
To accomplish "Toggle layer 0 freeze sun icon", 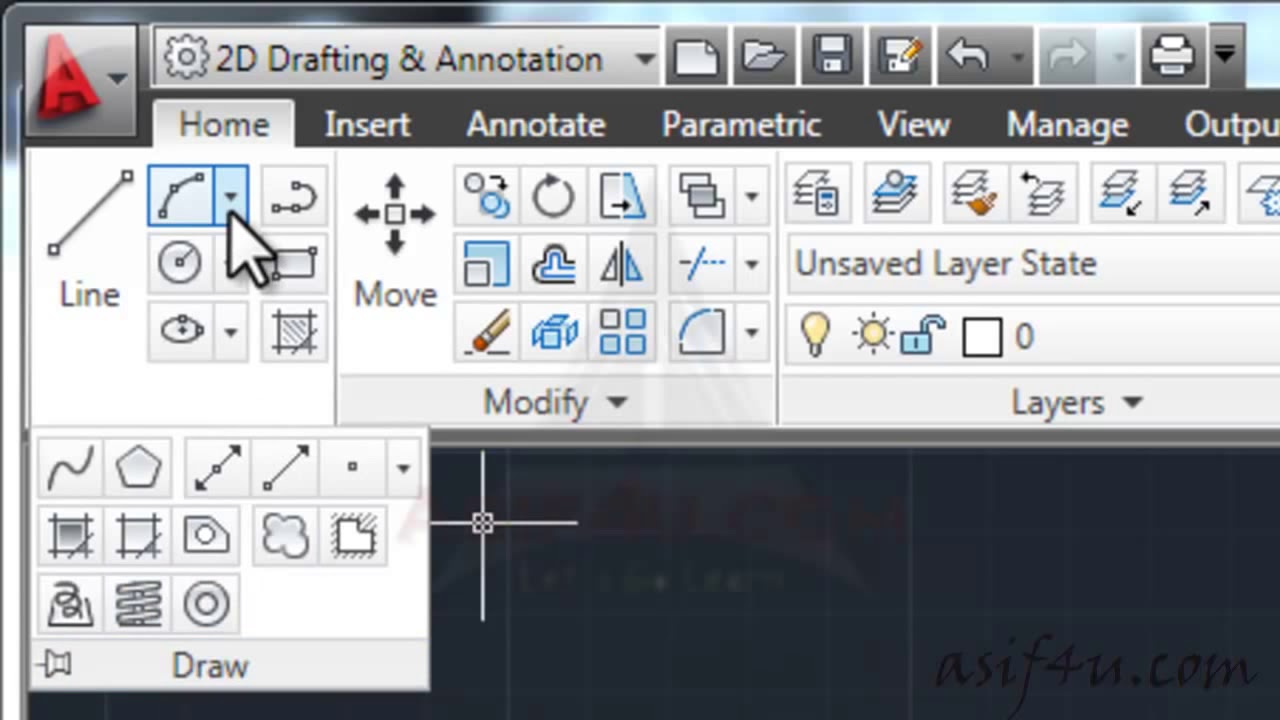I will (x=872, y=335).
